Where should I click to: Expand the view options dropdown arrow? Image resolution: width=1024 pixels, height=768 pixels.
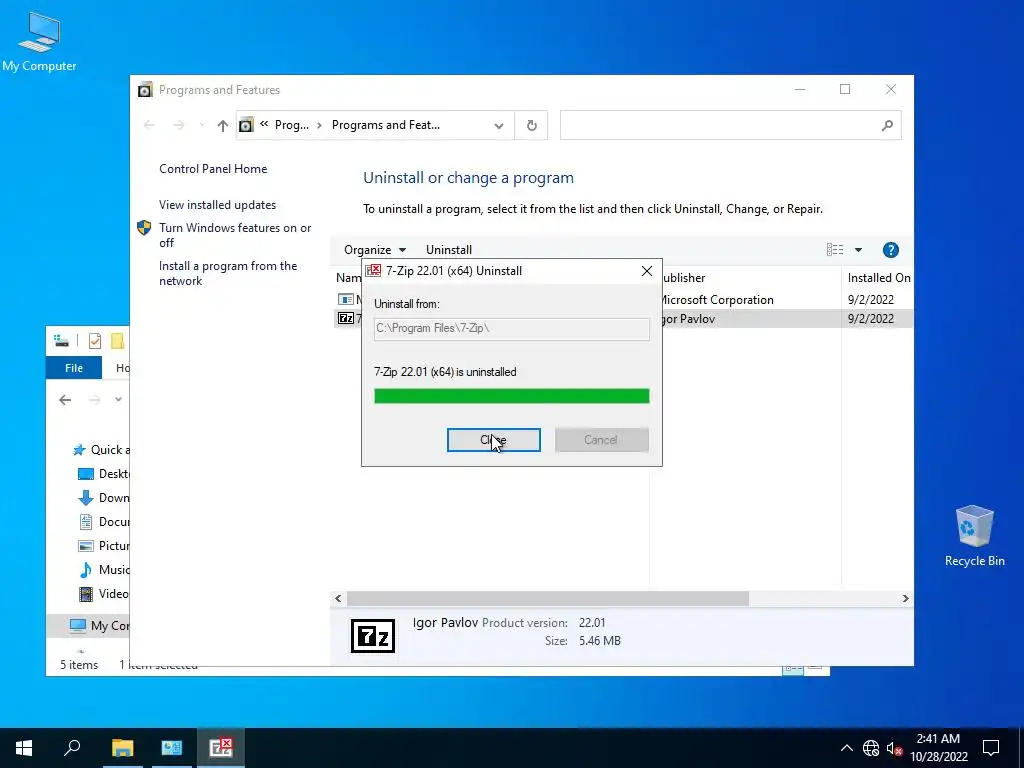tap(858, 249)
